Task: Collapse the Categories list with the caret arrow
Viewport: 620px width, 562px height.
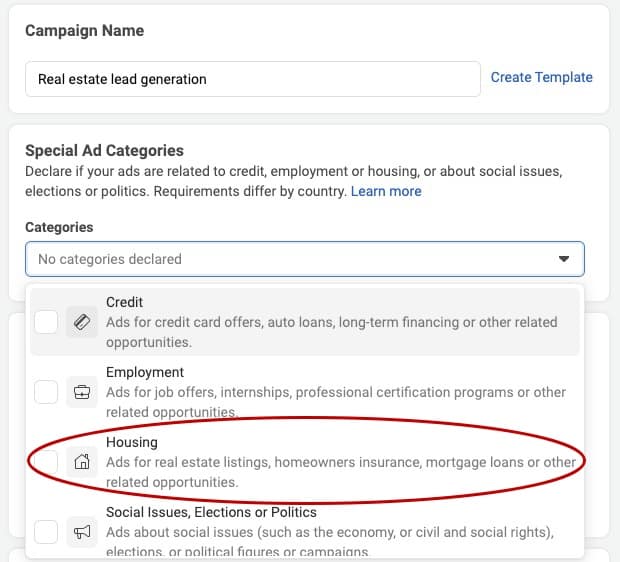Action: [x=564, y=259]
